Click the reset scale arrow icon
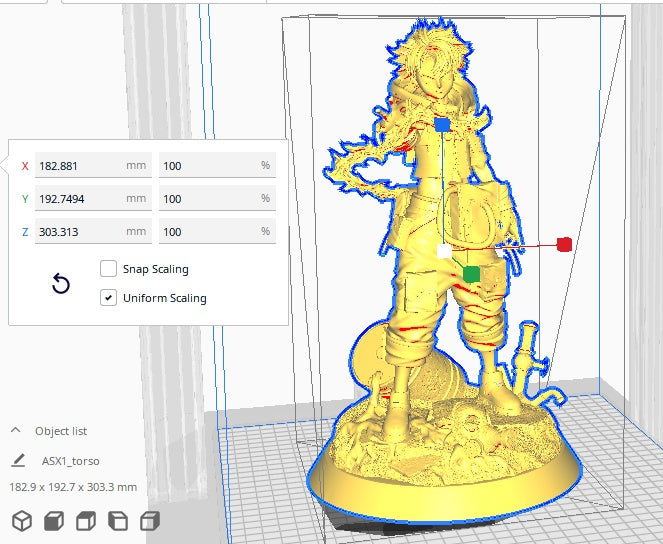Screen dimensions: 663x544 point(60,284)
